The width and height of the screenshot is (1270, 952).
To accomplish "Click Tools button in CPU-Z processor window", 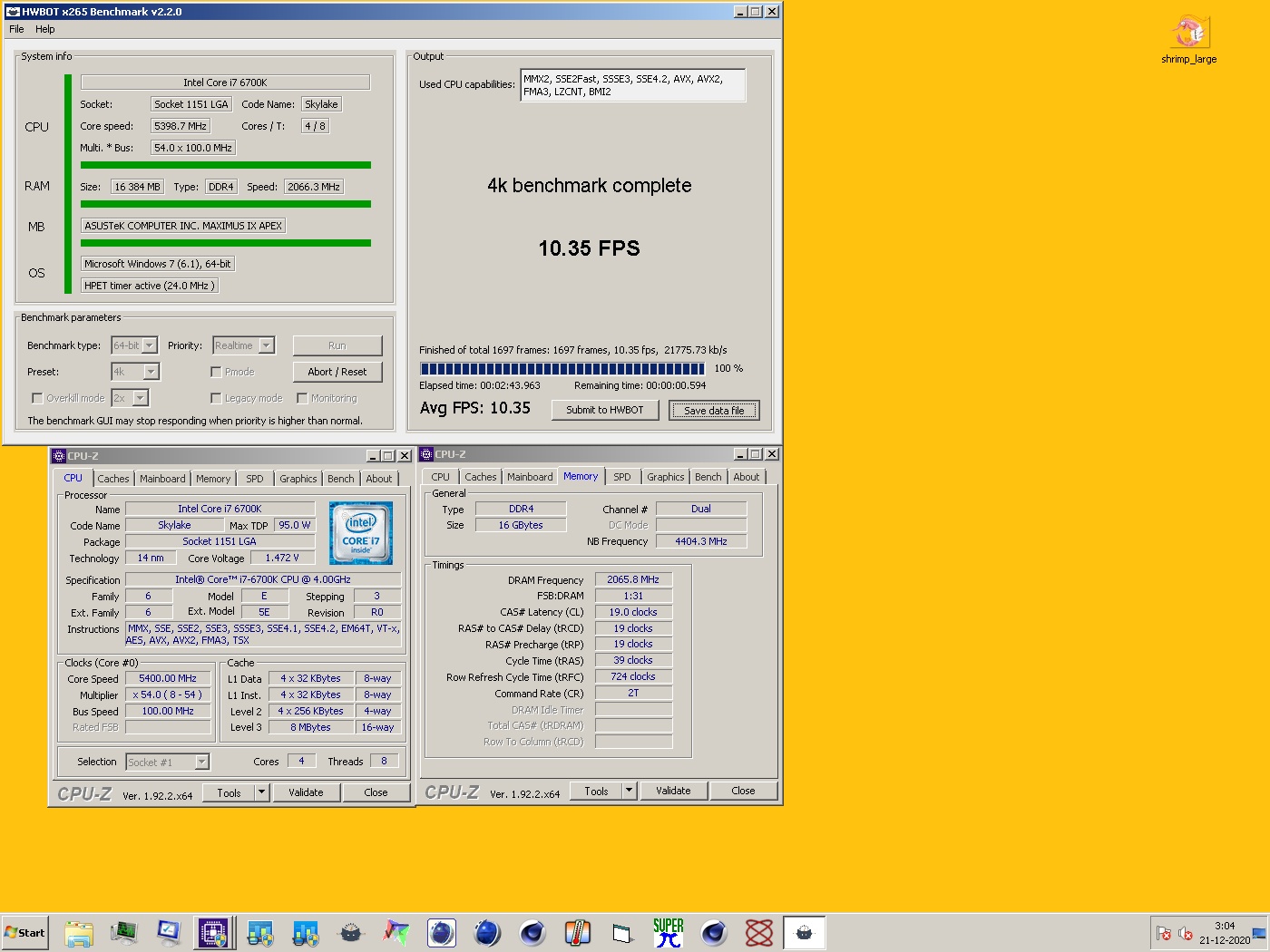I will point(229,792).
